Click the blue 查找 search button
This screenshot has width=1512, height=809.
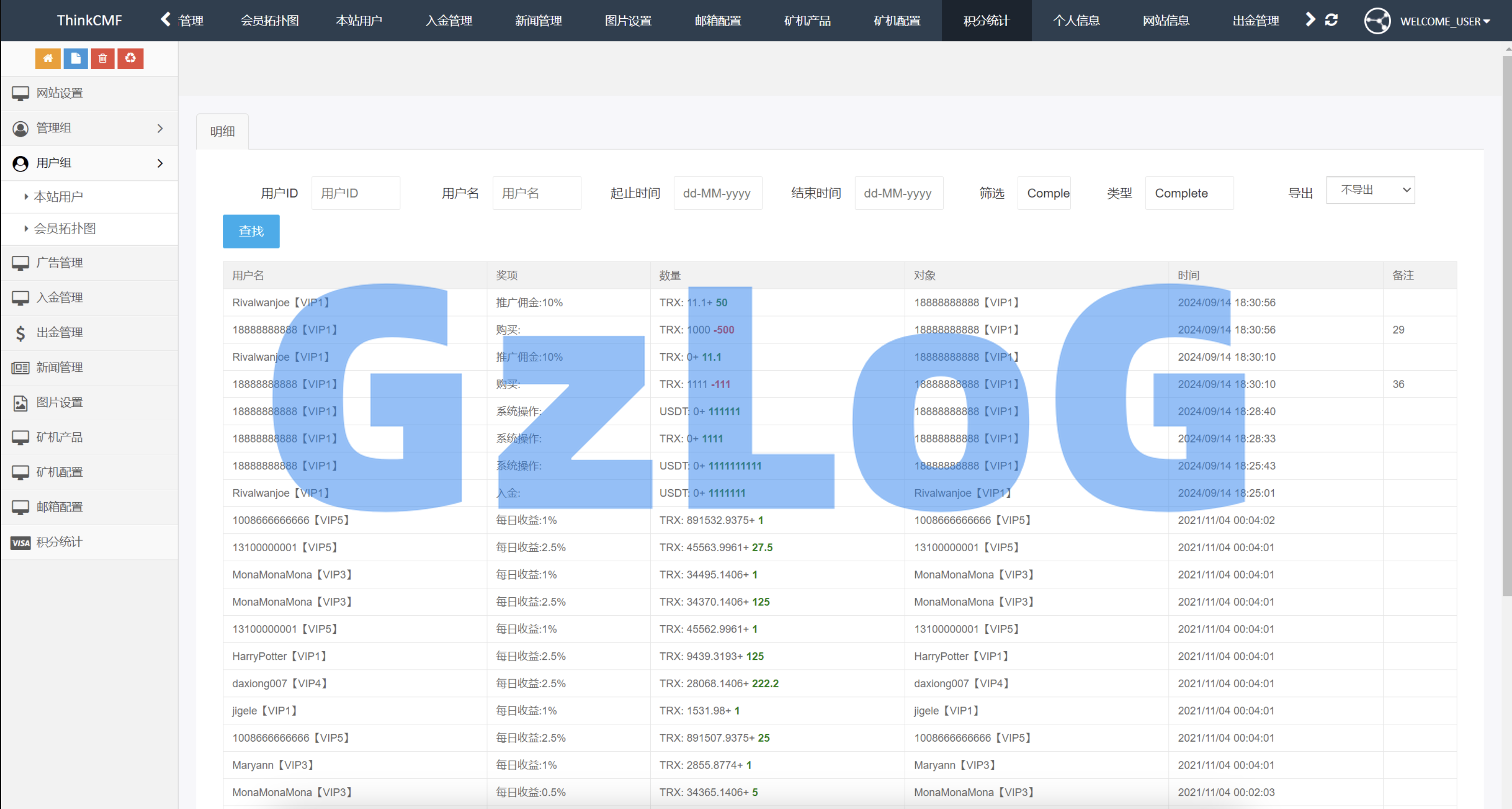251,231
